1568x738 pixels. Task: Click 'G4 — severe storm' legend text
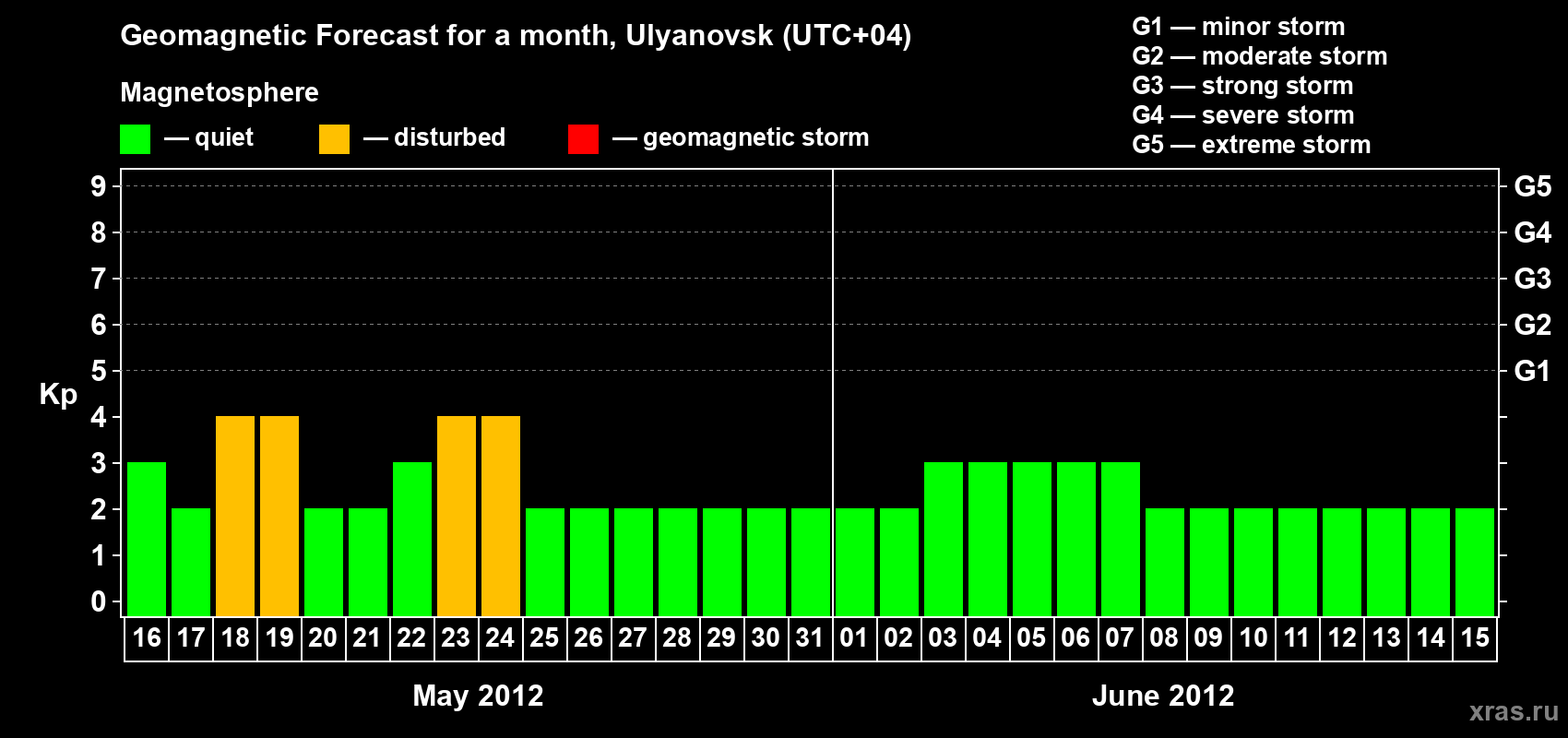[x=1243, y=115]
